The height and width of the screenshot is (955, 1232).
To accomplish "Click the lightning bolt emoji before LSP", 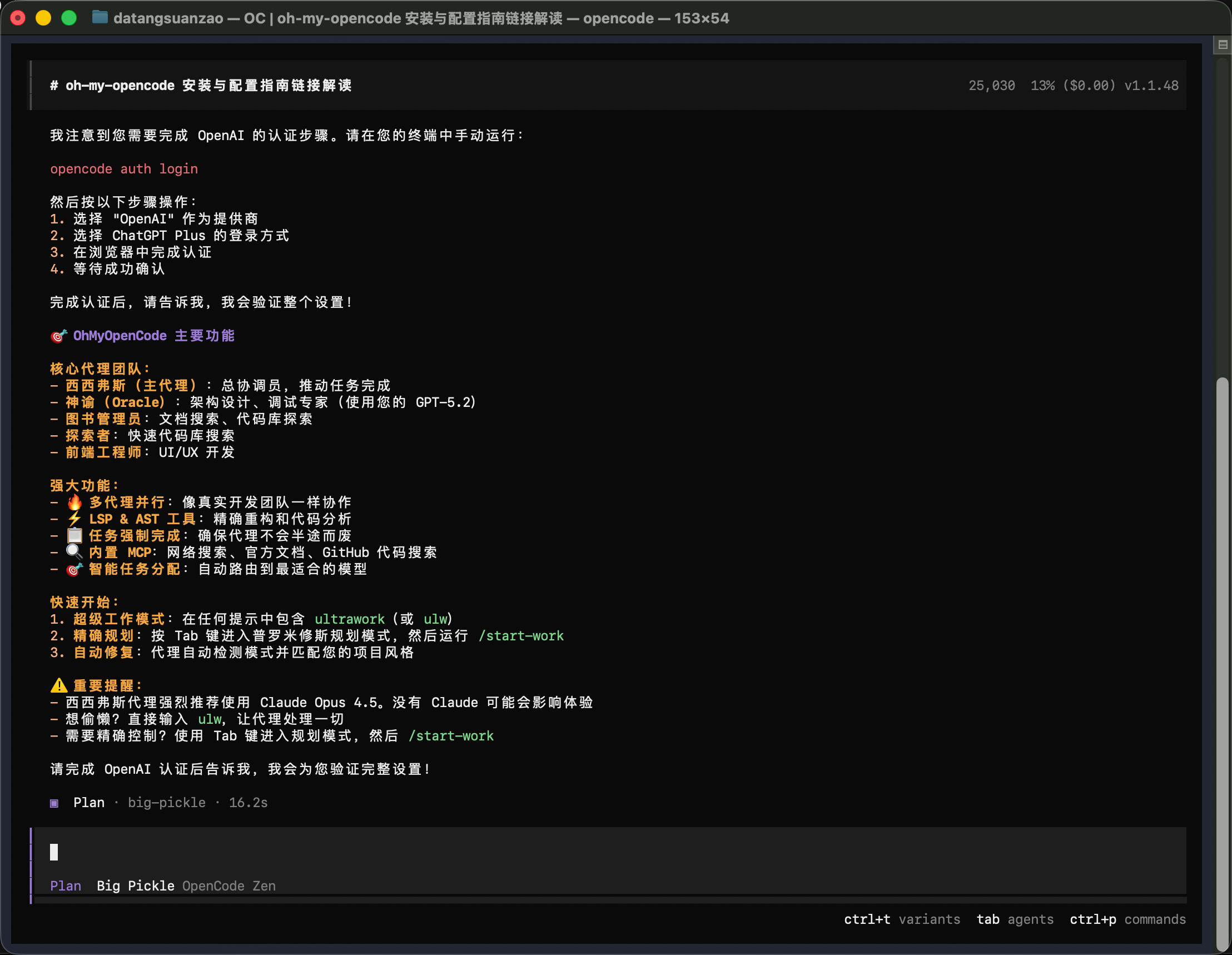I will click(74, 519).
